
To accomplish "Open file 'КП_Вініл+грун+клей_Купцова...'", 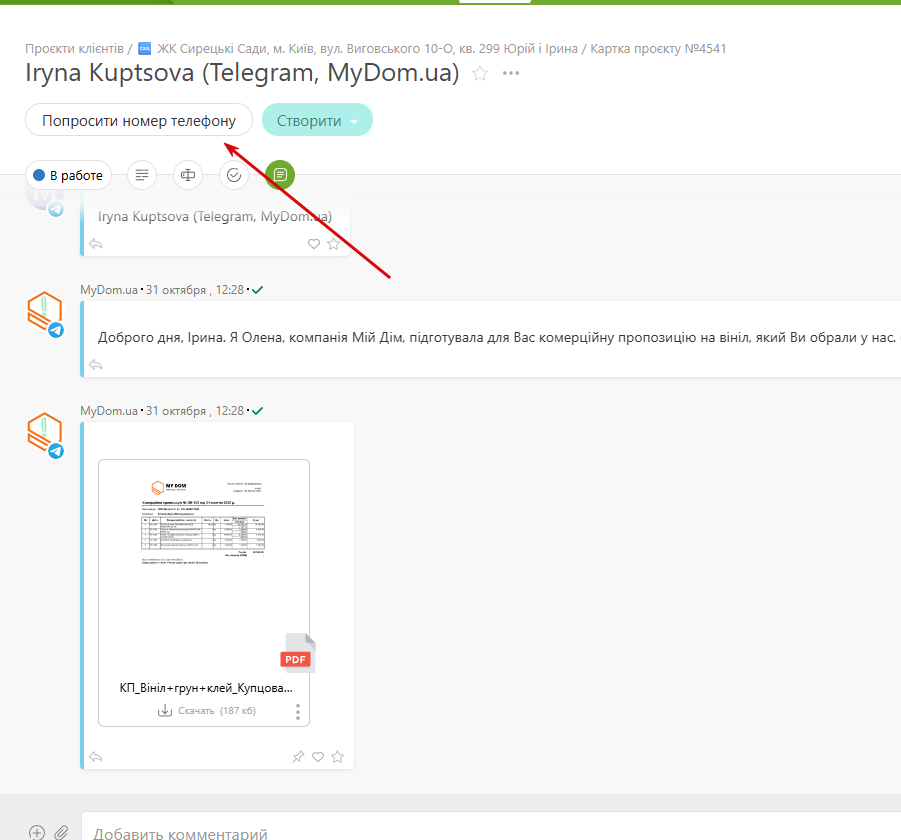I will [x=206, y=688].
